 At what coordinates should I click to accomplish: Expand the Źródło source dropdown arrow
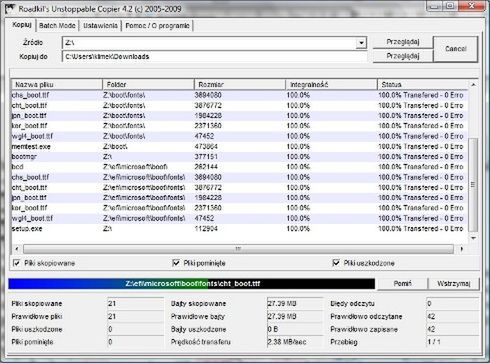[x=361, y=43]
